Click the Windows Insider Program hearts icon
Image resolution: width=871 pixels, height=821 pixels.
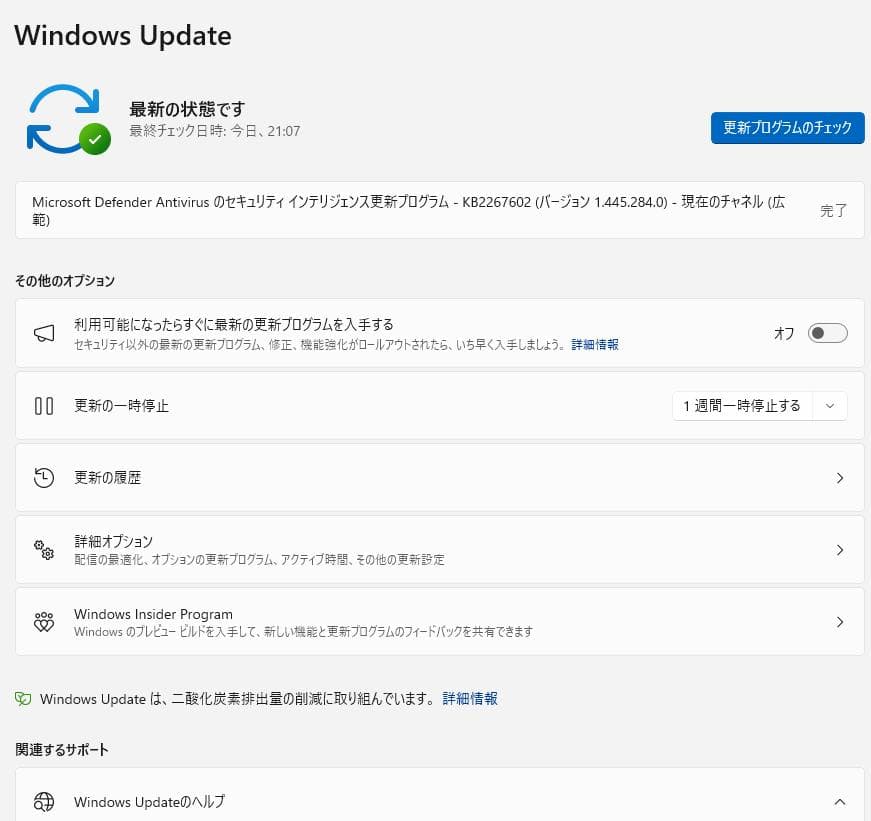tap(44, 622)
